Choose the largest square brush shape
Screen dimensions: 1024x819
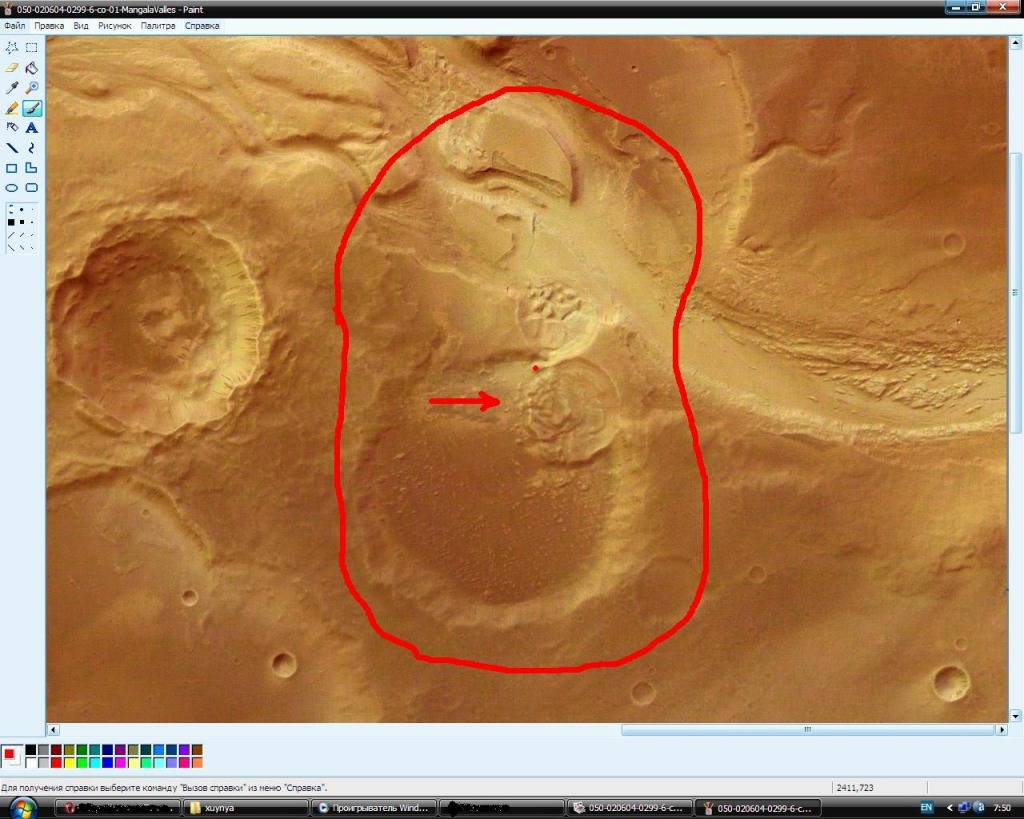pos(11,222)
